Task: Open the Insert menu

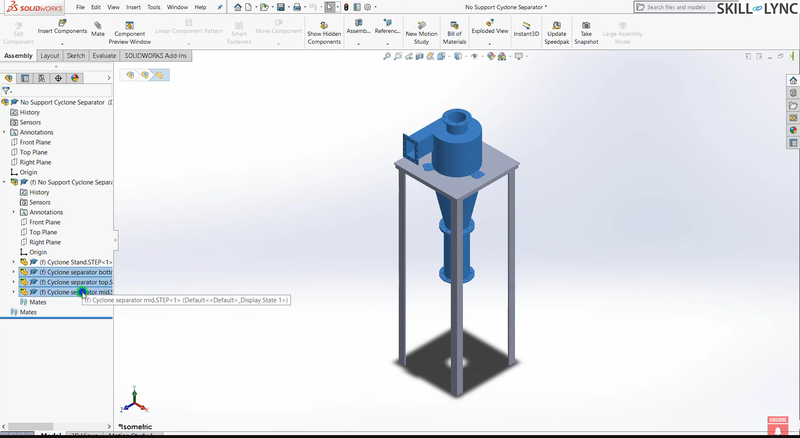Action: click(x=133, y=7)
